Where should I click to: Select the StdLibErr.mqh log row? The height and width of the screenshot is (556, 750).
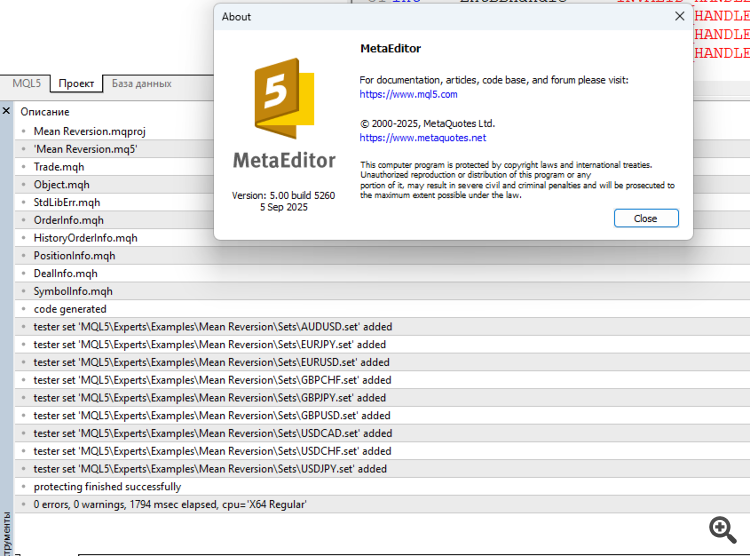(382, 202)
